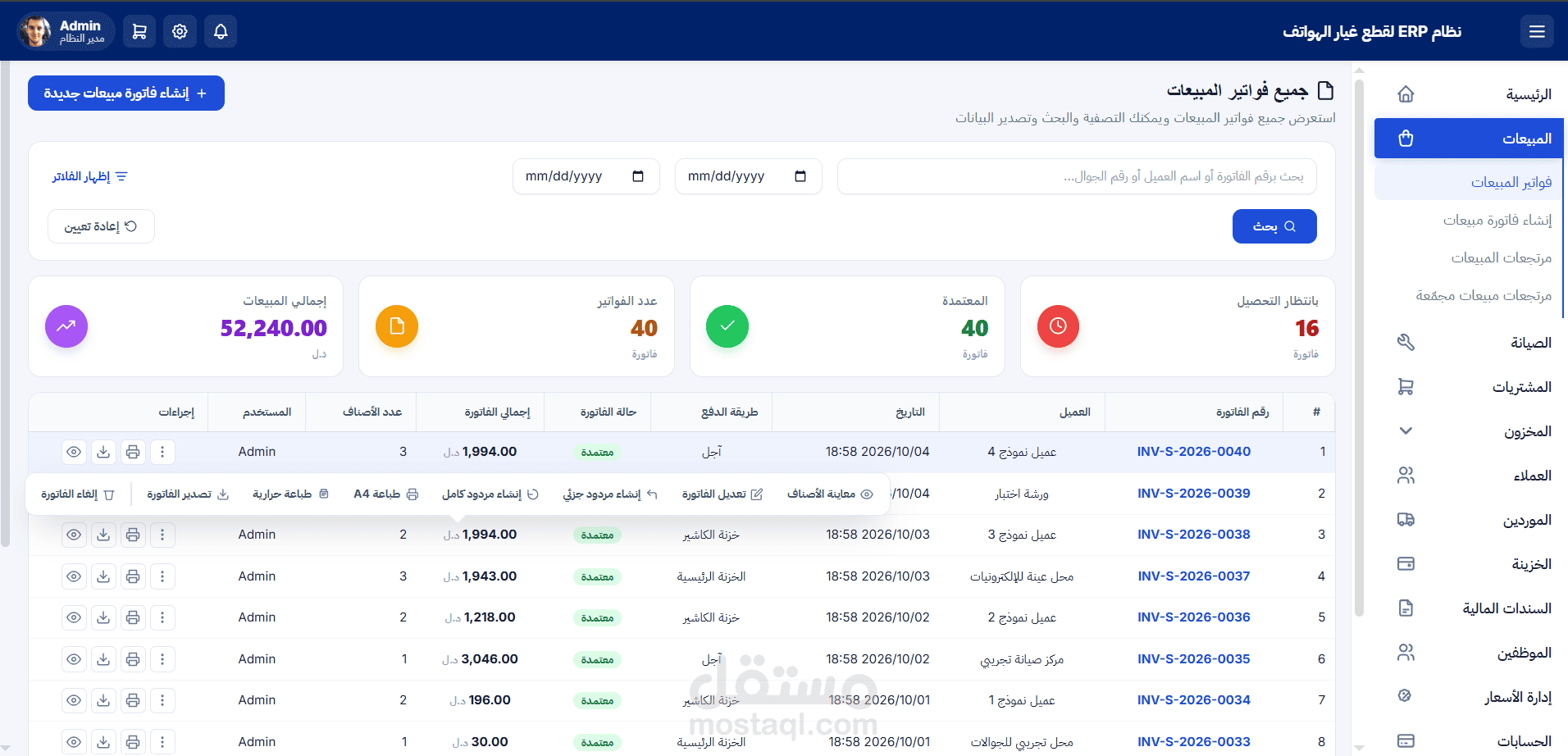
Task: Select إنشاء مردود جزئي menu option
Action: pyautogui.click(x=610, y=494)
